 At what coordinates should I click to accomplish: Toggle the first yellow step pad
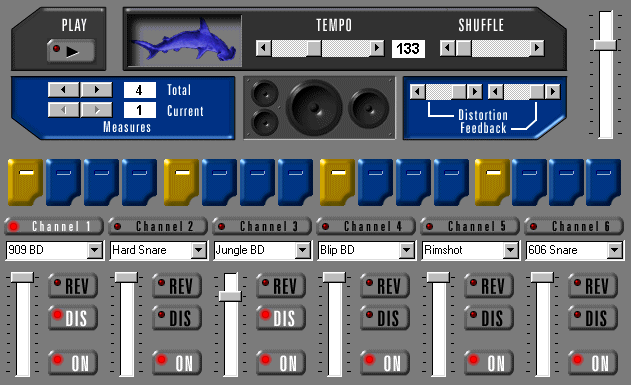(25, 182)
